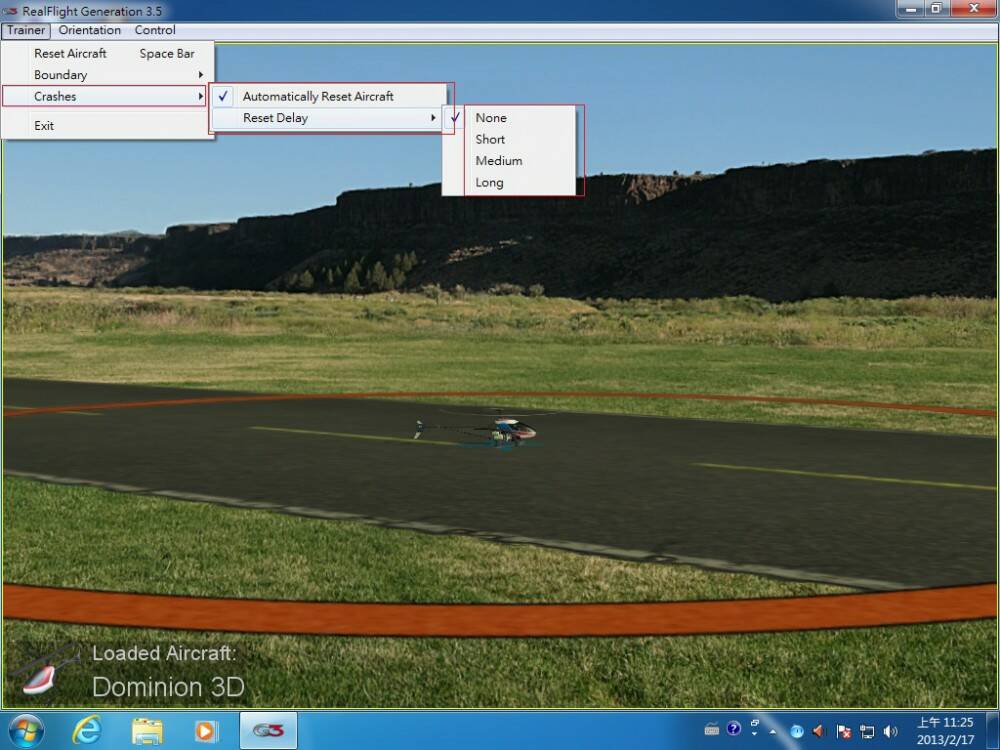Select Exit in the Trainer menu

107,126
